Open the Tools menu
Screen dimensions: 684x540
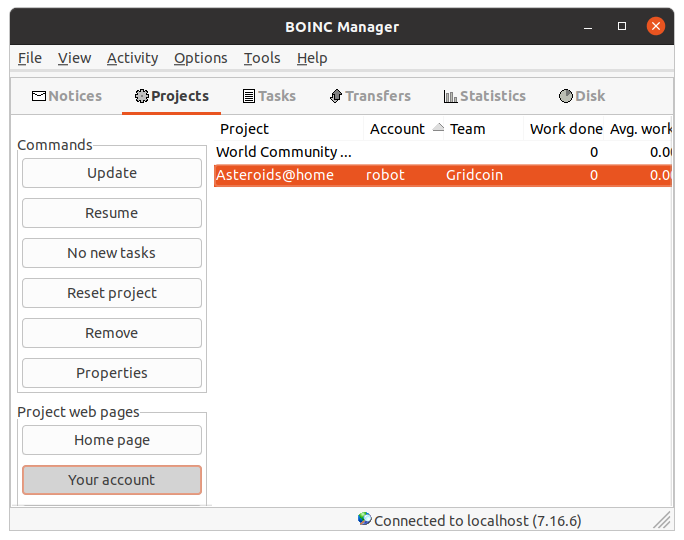pos(262,58)
